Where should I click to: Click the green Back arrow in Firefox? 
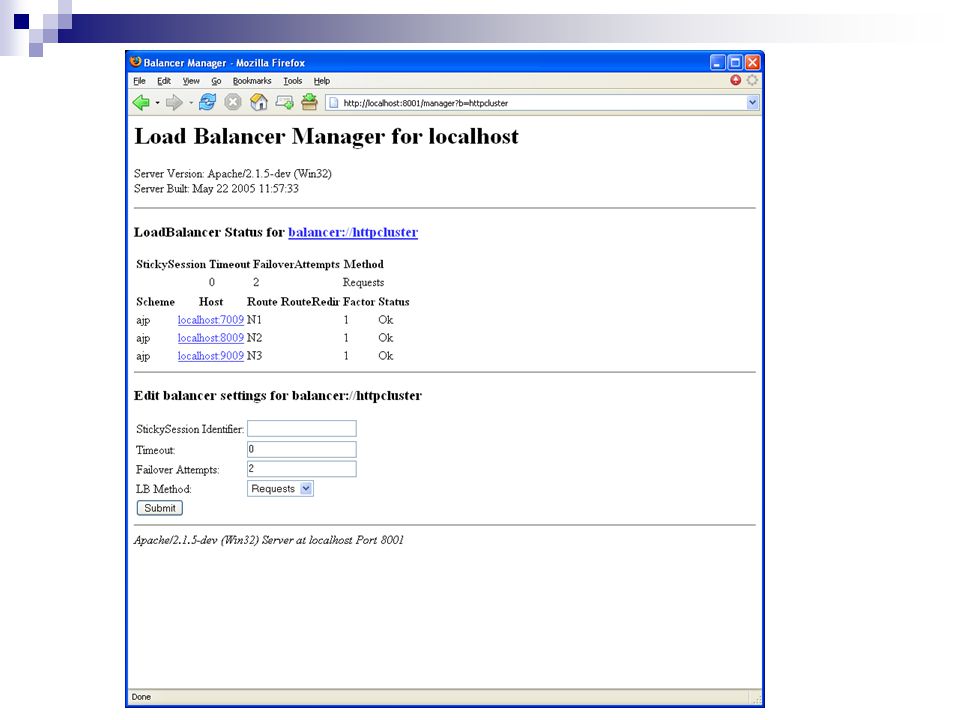point(141,103)
